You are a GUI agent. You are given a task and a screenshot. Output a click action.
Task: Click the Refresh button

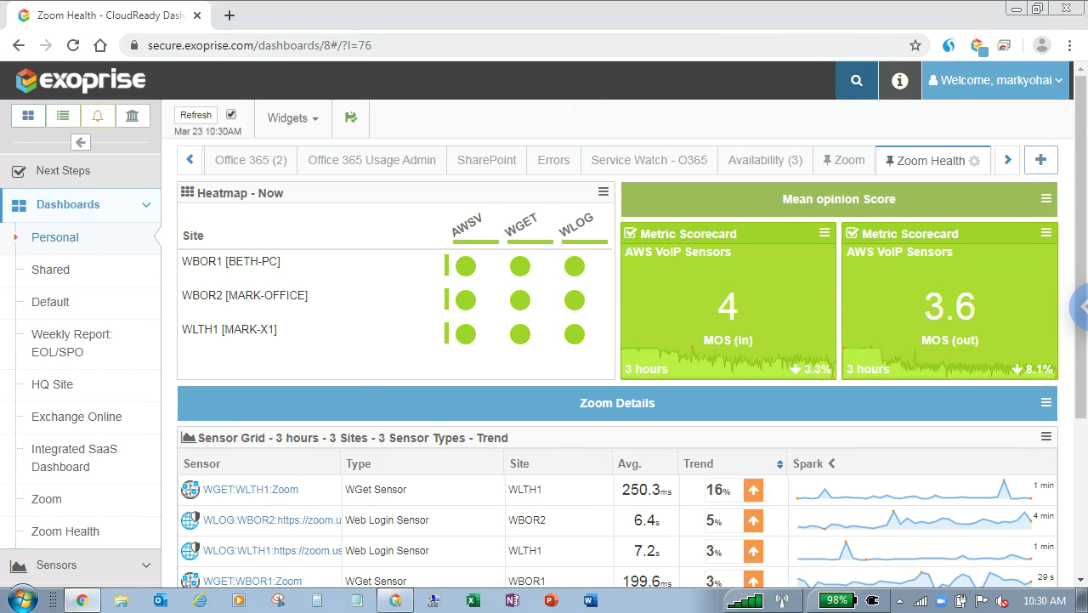click(x=195, y=114)
